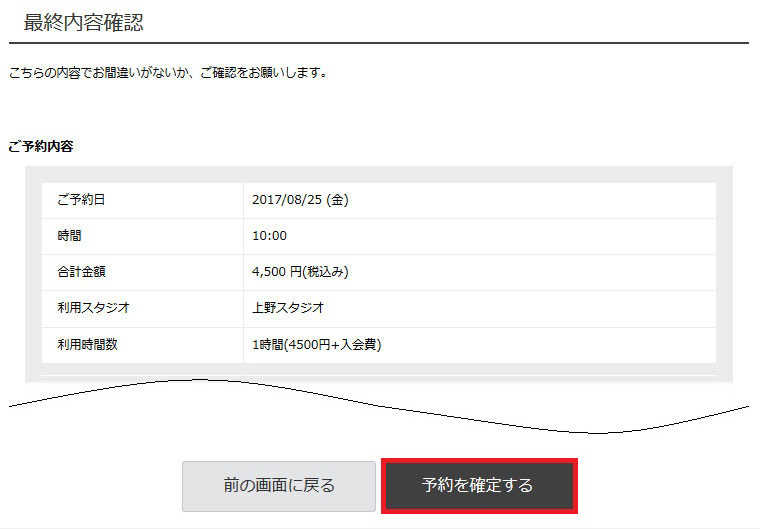Select the 利用スタジオ row label

click(93, 308)
